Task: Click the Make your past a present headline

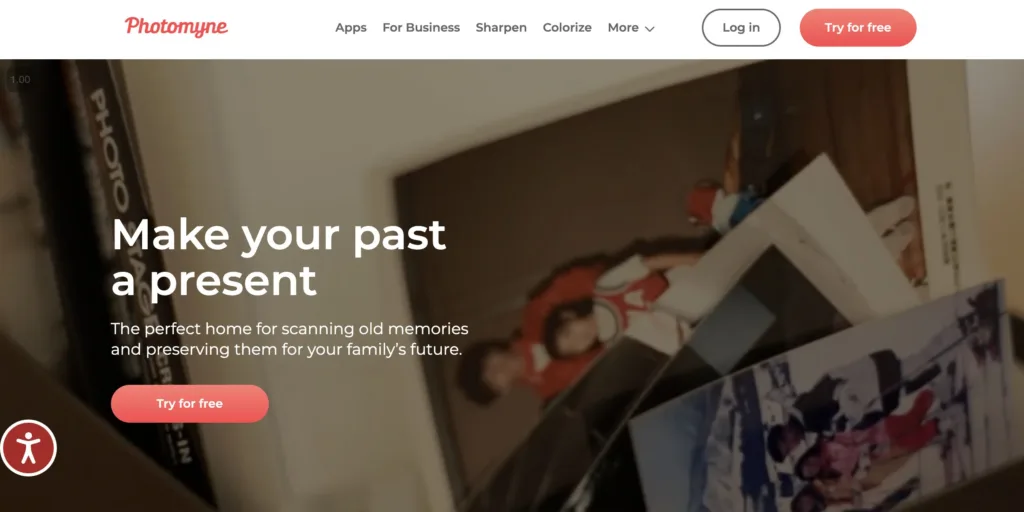Action: click(279, 257)
